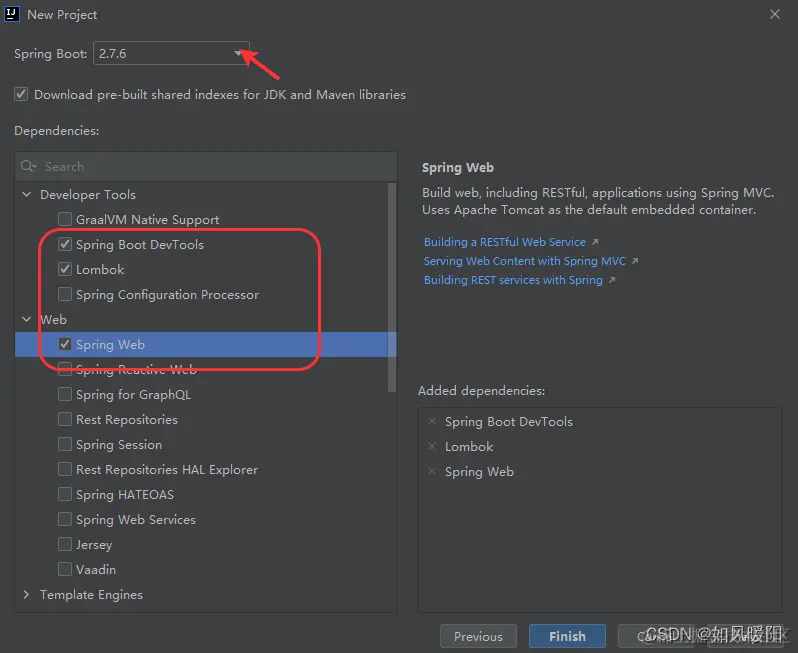
Task: Select Spring for GraphQL row label
Action: click(133, 394)
